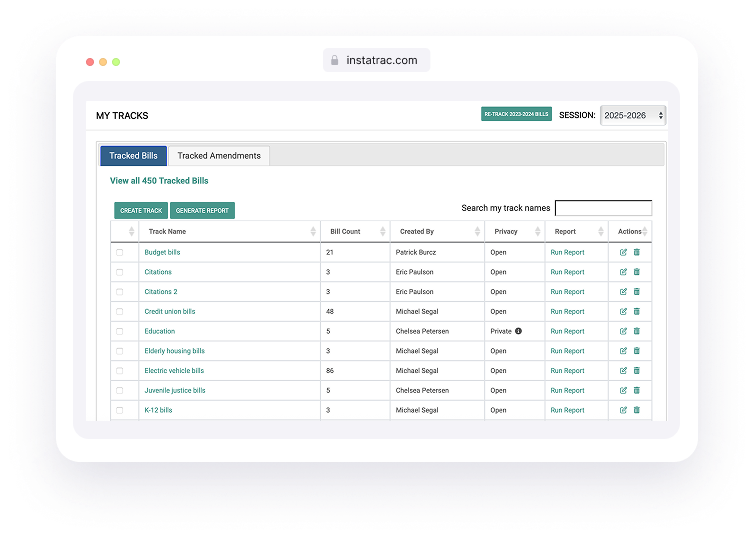The height and width of the screenshot is (538, 754).
Task: Open the Elderly housing bills track
Action: pos(175,351)
